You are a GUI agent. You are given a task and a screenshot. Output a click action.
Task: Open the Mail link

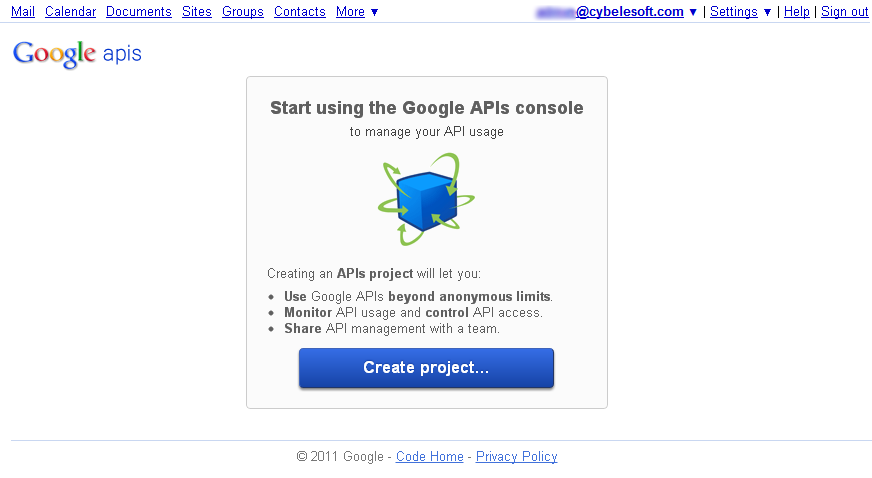[23, 12]
